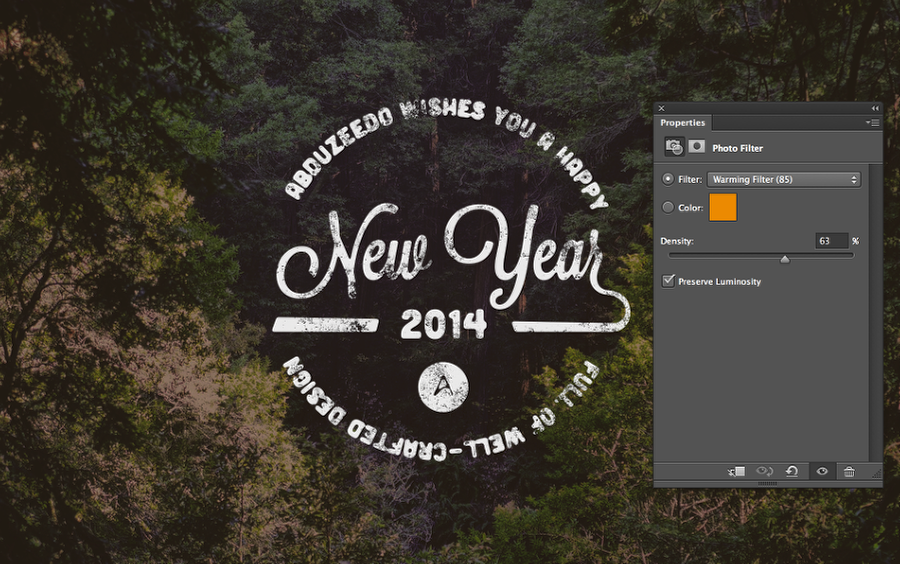Delete this adjustment layer with trash icon
The image size is (900, 564).
pyautogui.click(x=849, y=472)
